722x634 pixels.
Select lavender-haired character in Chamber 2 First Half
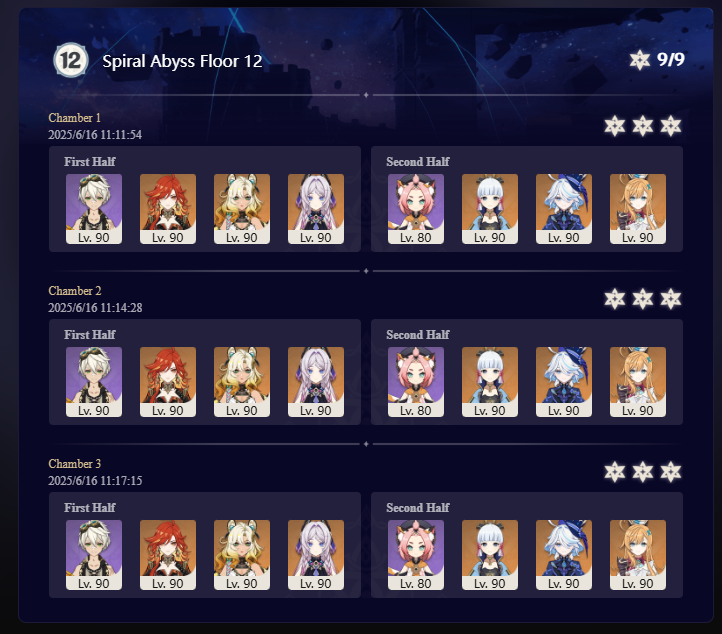pyautogui.click(x=316, y=382)
